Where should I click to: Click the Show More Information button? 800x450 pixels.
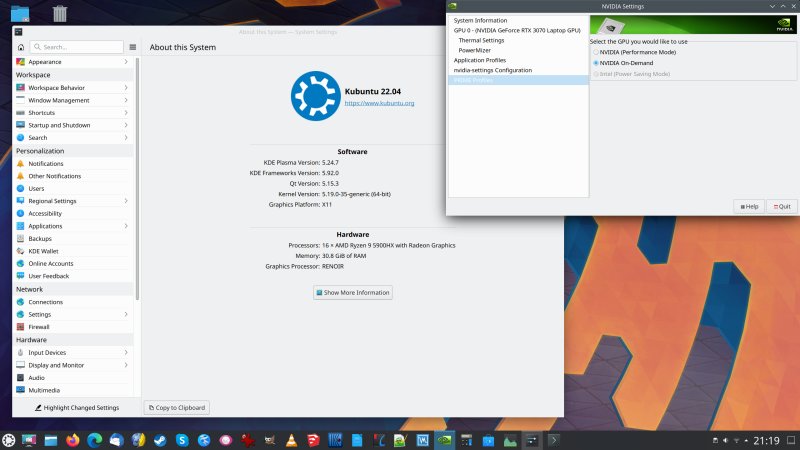(x=353, y=293)
